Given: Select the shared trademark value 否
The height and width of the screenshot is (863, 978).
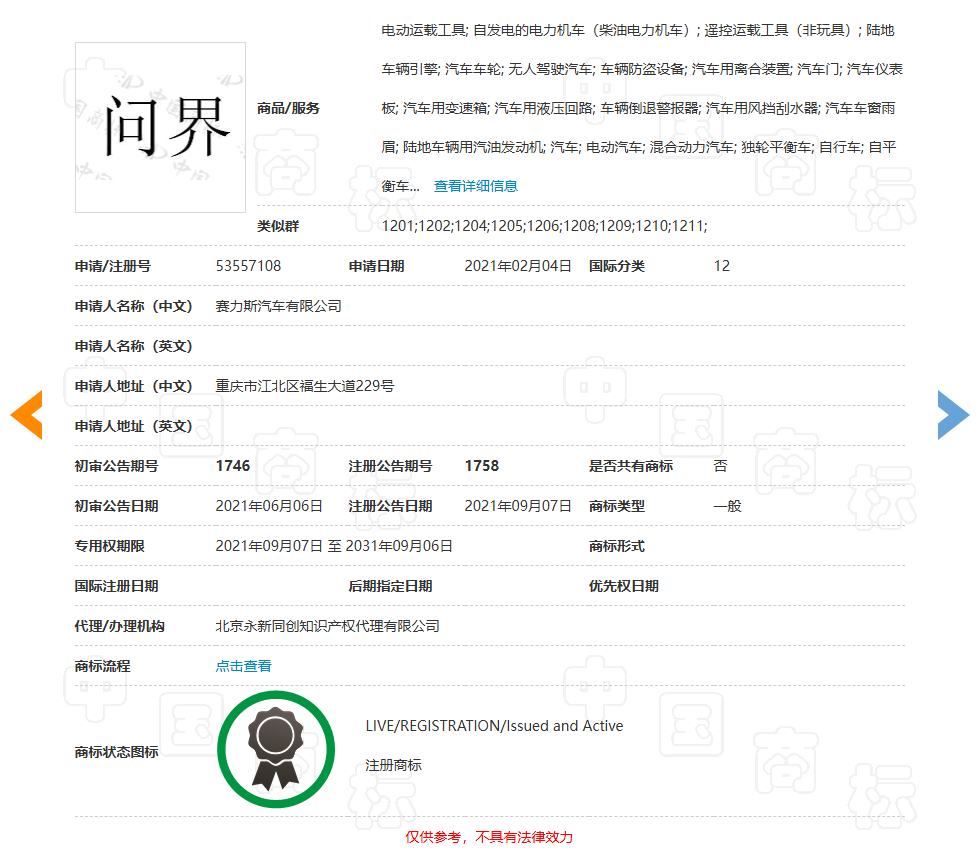Looking at the screenshot, I should click(x=720, y=466).
